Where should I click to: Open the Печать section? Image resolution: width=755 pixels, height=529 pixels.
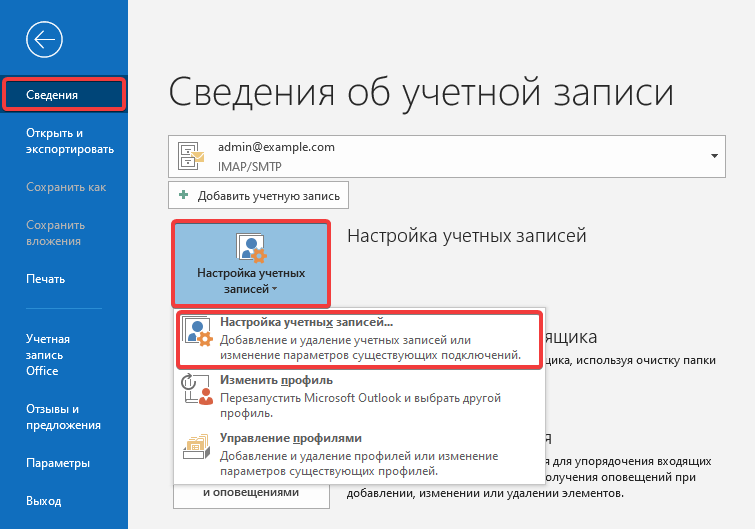click(46, 279)
